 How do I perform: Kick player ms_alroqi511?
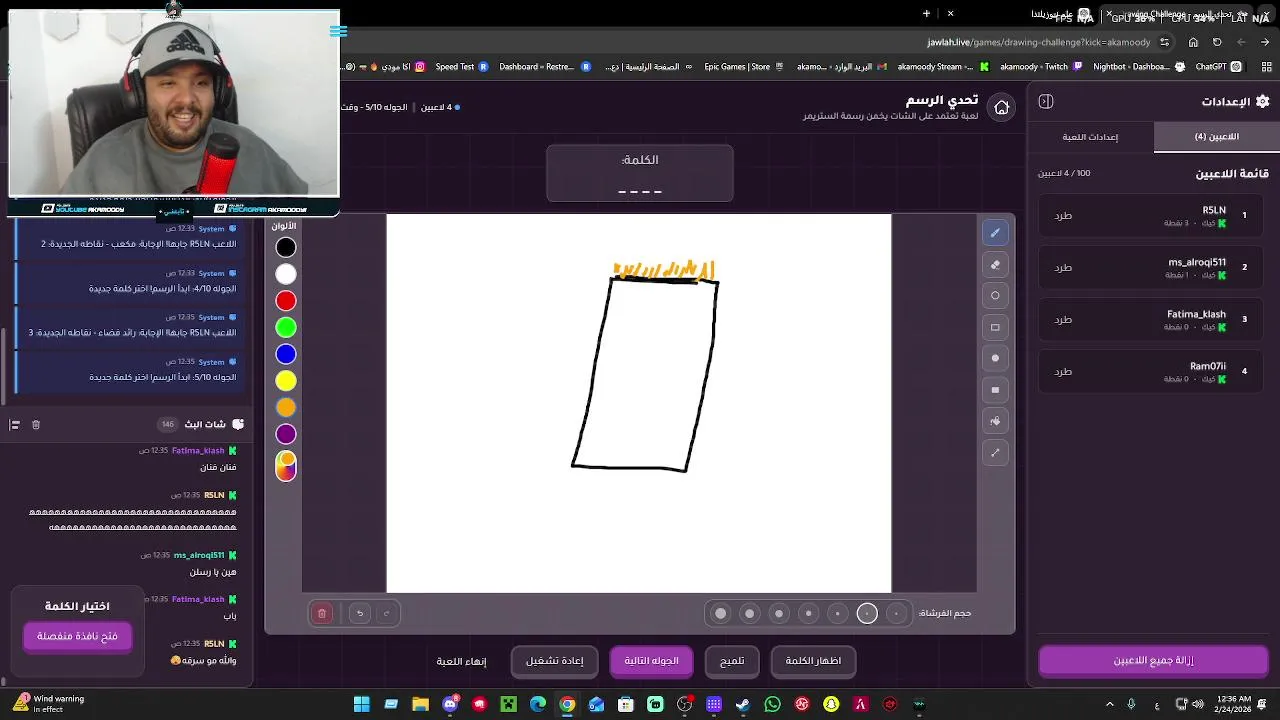point(1063,268)
